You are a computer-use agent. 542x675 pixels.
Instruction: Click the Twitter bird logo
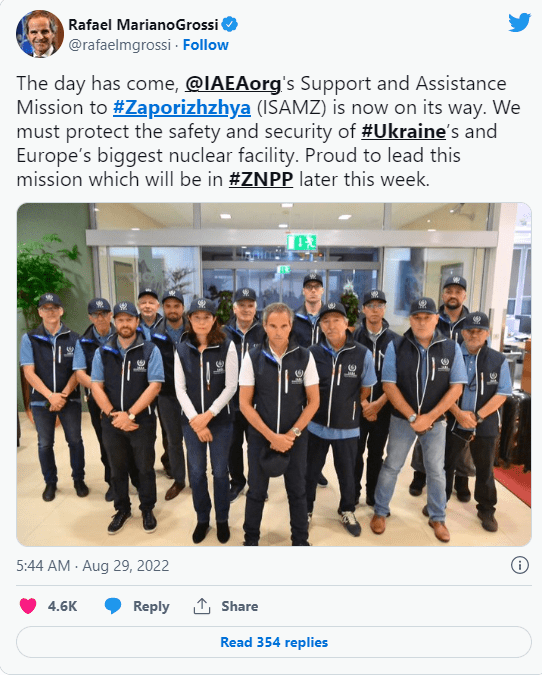pos(519,22)
